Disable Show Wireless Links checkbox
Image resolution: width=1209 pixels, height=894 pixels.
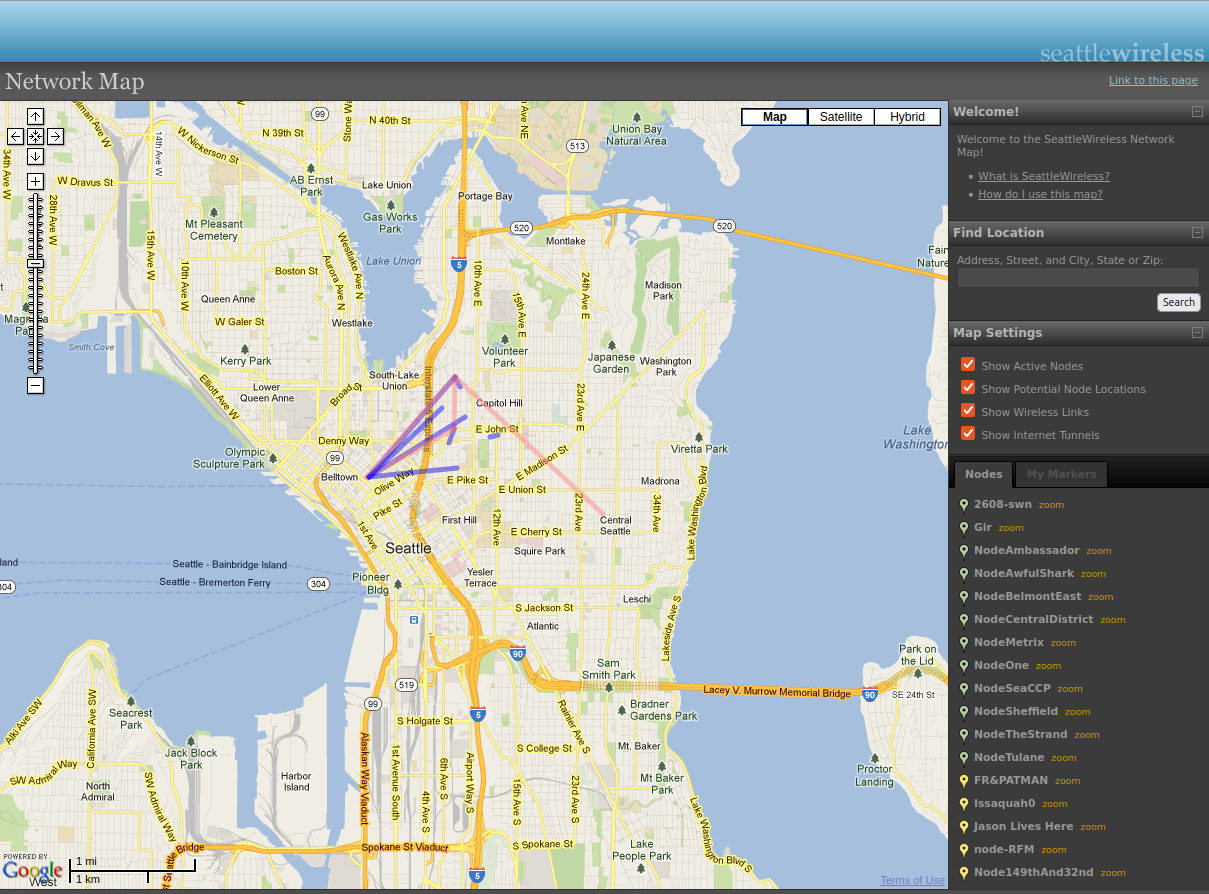pos(968,411)
